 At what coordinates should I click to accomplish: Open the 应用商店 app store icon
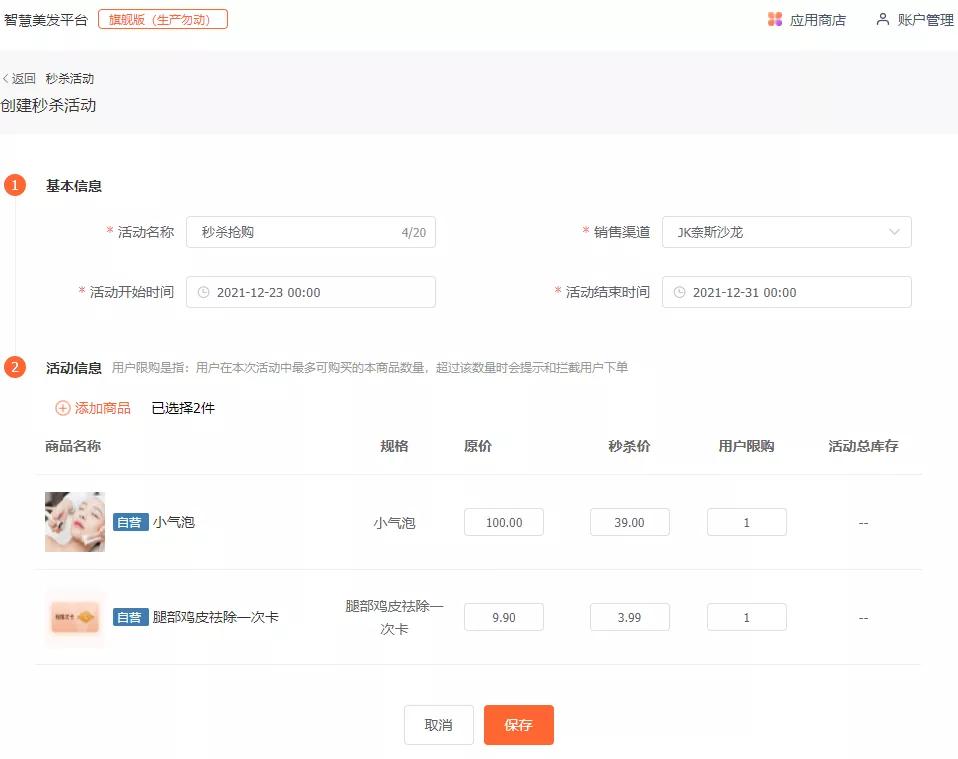(x=775, y=19)
